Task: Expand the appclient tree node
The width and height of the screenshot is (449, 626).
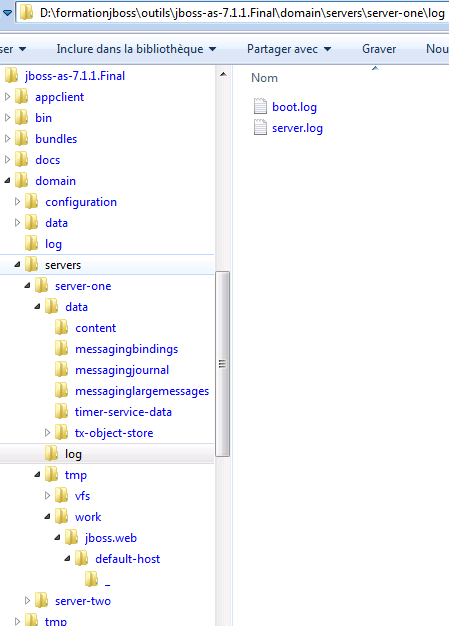Action: 7,96
